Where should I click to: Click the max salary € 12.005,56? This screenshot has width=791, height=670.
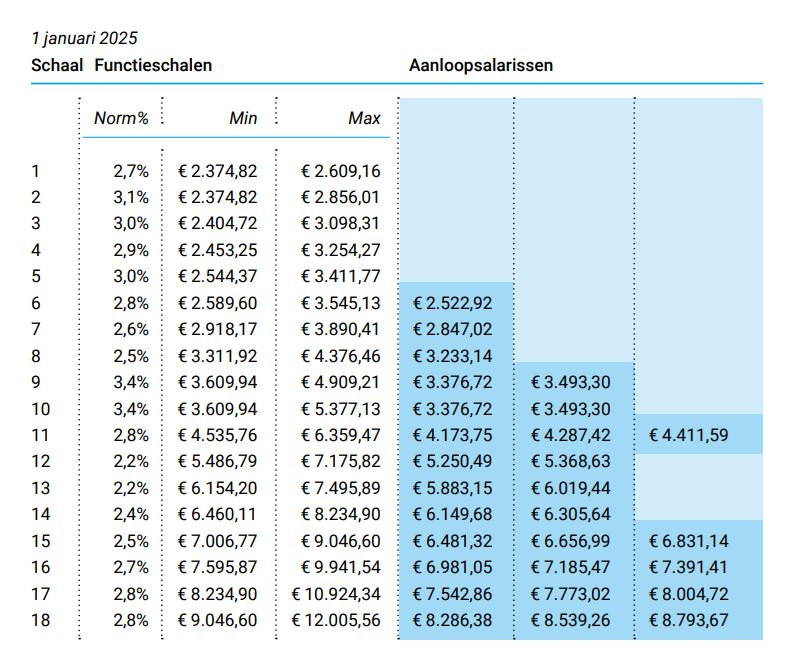tap(336, 620)
